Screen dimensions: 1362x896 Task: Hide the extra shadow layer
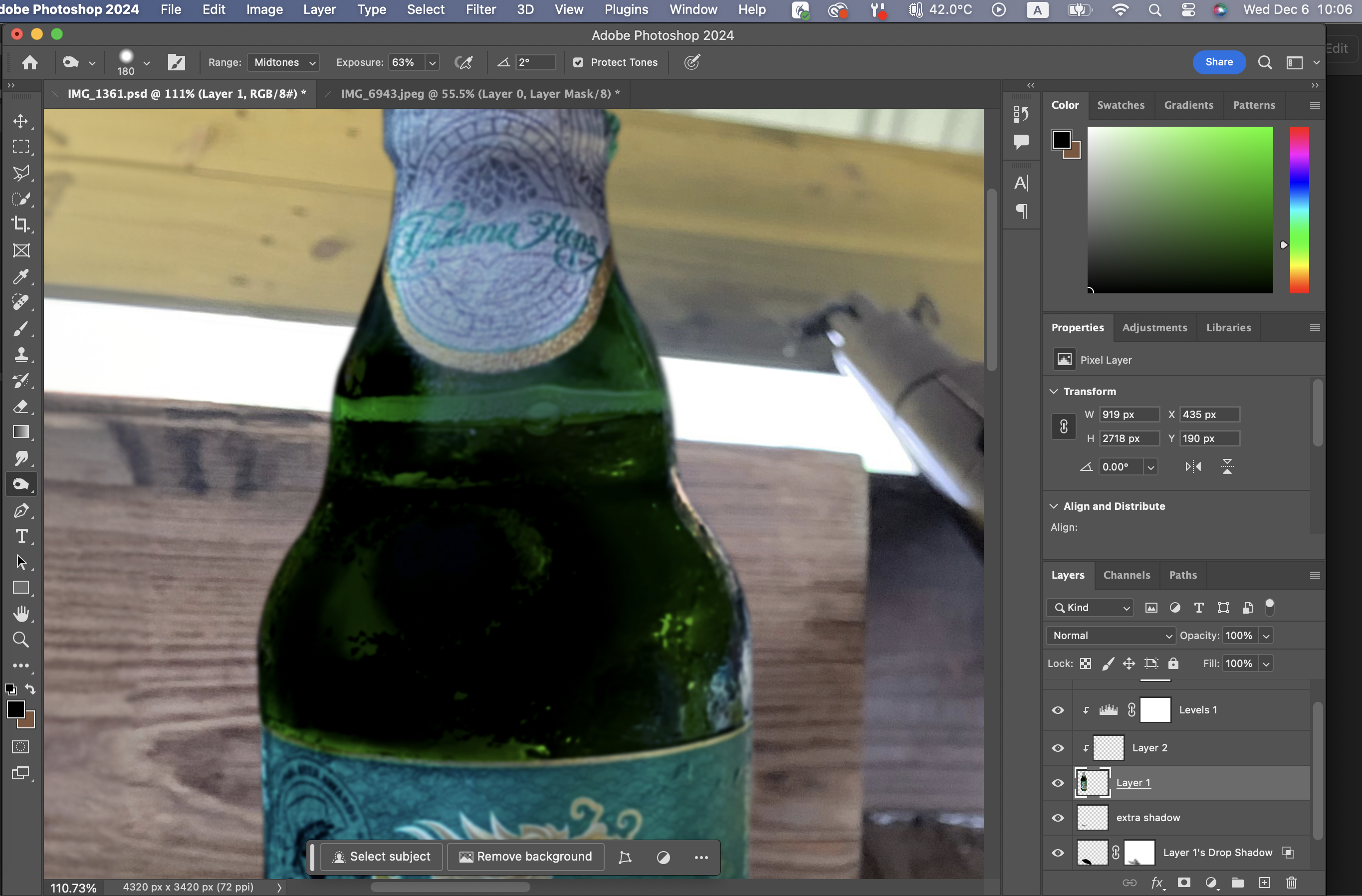(1058, 818)
